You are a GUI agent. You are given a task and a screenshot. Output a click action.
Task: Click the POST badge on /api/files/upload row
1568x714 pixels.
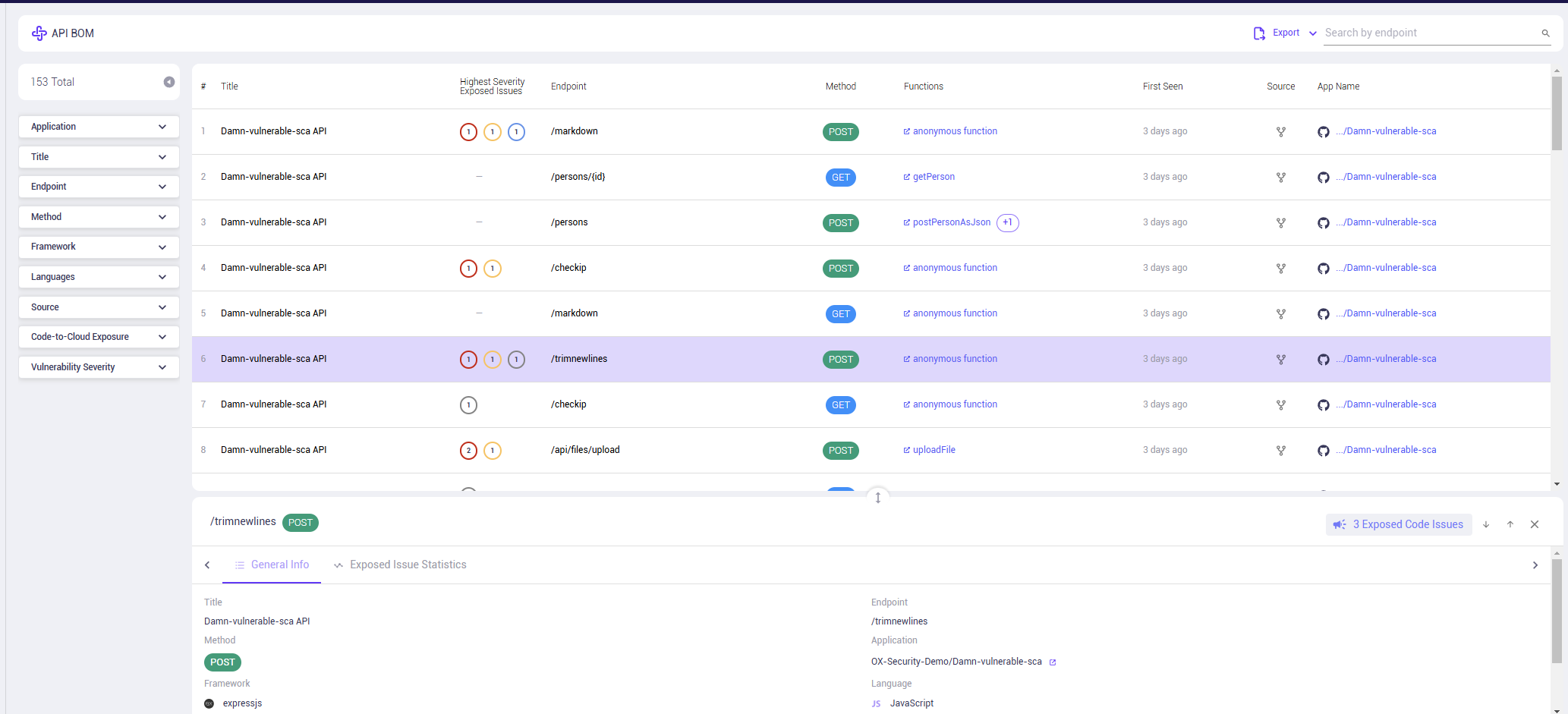coord(841,451)
